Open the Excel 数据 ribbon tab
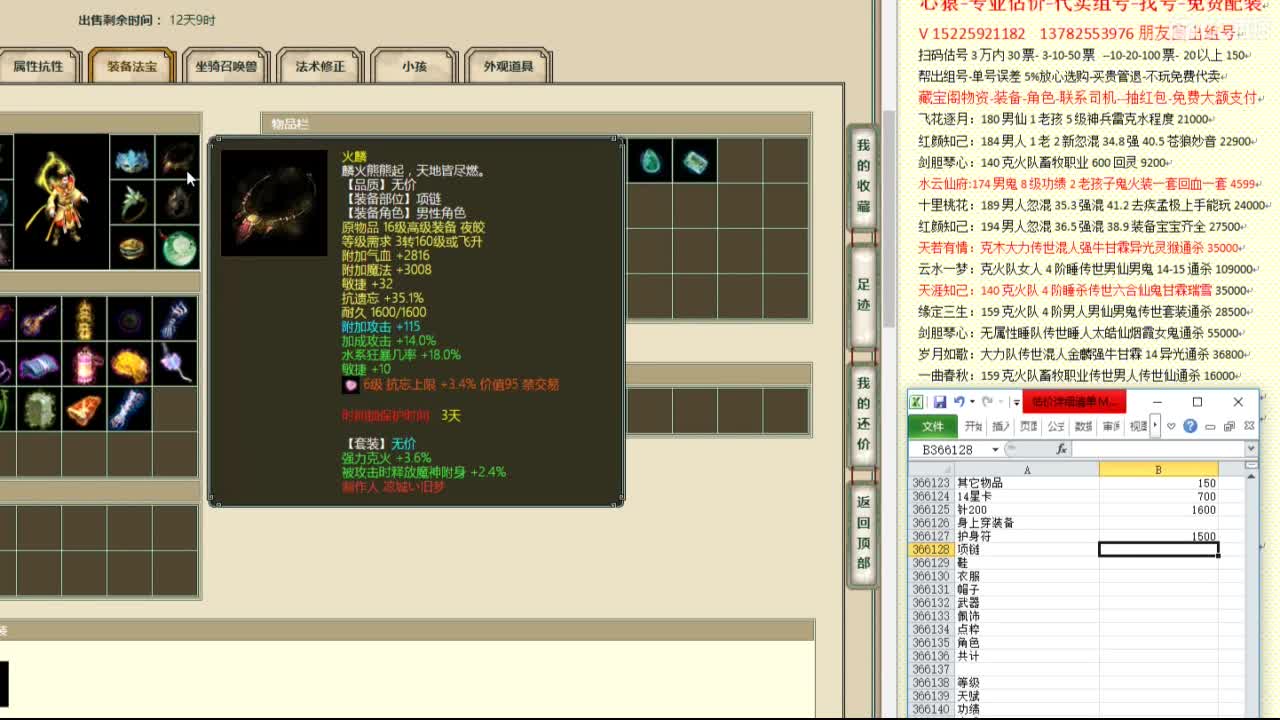Image resolution: width=1280 pixels, height=720 pixels. click(1083, 426)
